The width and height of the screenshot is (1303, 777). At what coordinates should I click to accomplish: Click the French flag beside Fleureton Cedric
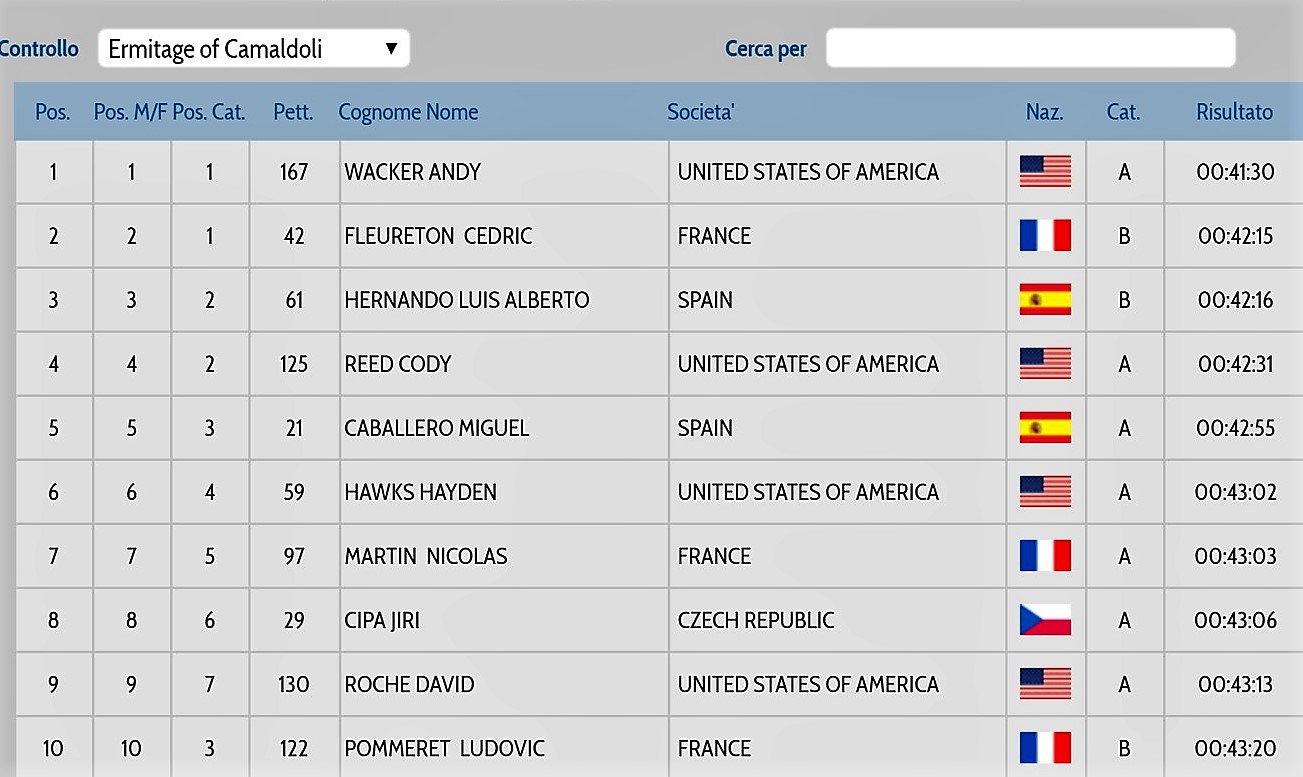[x=1045, y=236]
